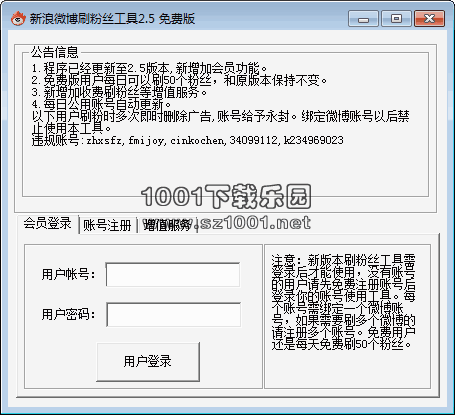Switch to the 会员登录 tab
Image resolution: width=455 pixels, height=415 pixels.
(48, 223)
